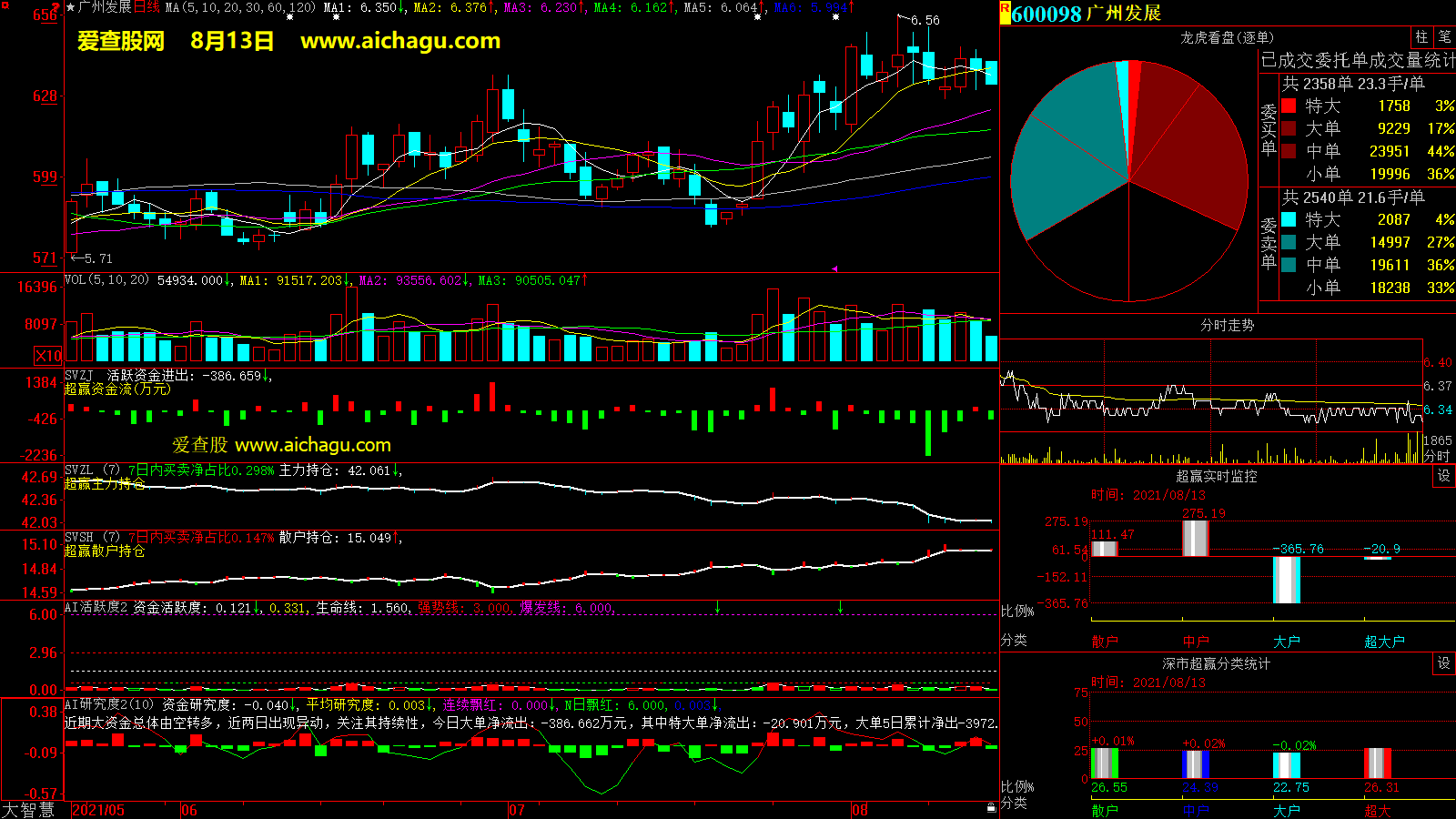Screen dimensions: 1456x819
Task: Click the 大智慧 label in bottom-left corner
Action: (x=28, y=810)
